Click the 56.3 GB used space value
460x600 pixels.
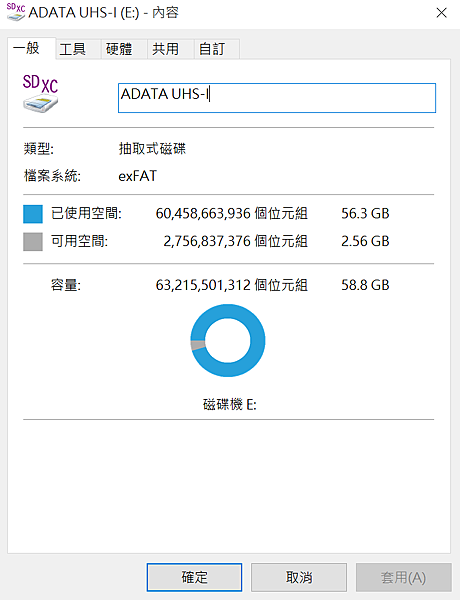pyautogui.click(x=365, y=214)
